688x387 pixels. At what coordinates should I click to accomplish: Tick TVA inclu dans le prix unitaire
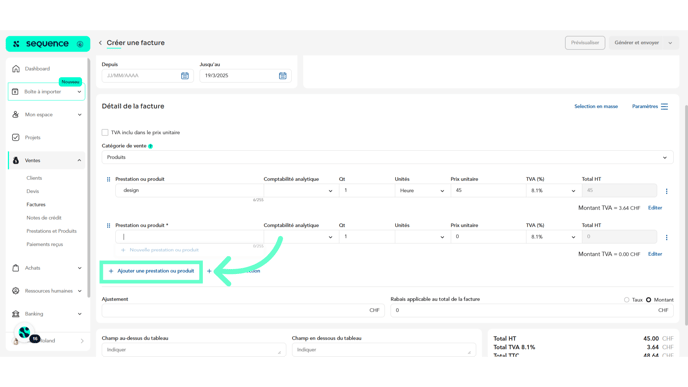105,132
